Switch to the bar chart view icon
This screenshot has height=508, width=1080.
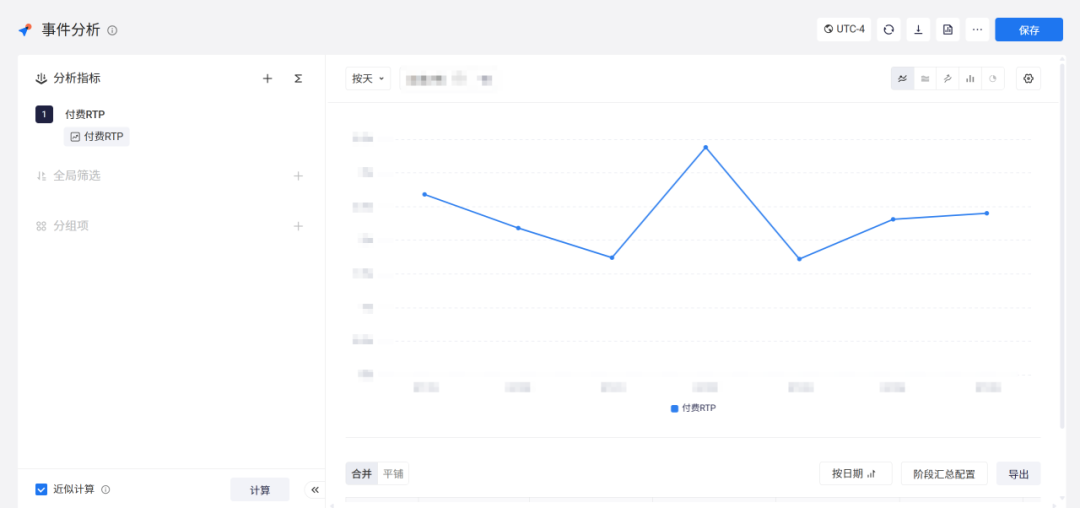pyautogui.click(x=970, y=78)
